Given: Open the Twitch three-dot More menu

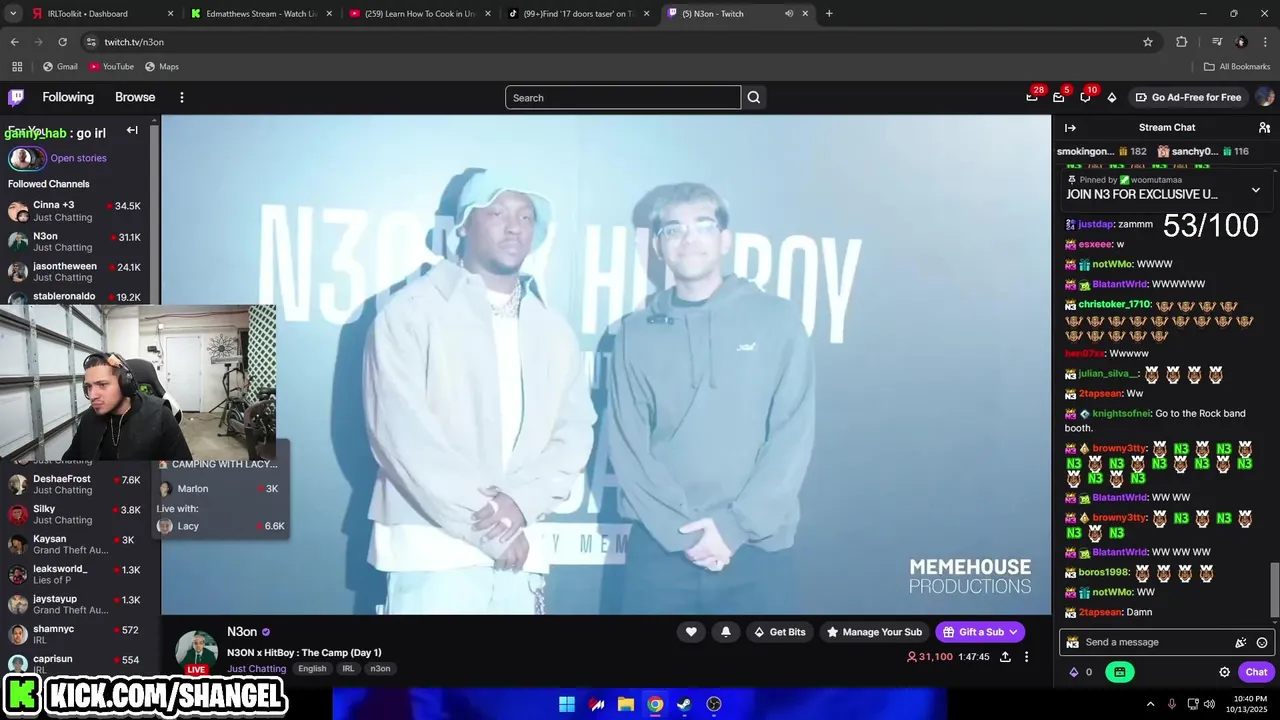Looking at the screenshot, I should 182,97.
